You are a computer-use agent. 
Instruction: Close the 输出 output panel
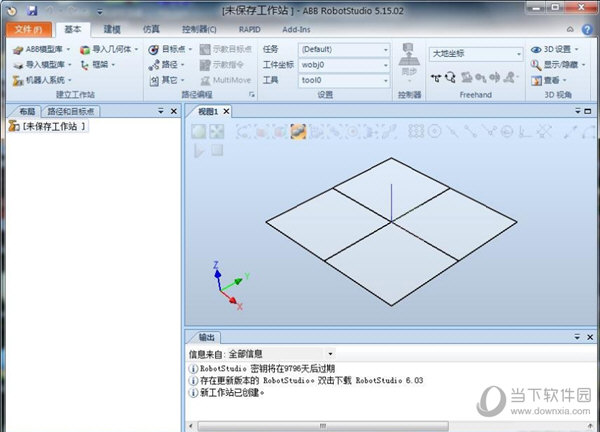590,337
